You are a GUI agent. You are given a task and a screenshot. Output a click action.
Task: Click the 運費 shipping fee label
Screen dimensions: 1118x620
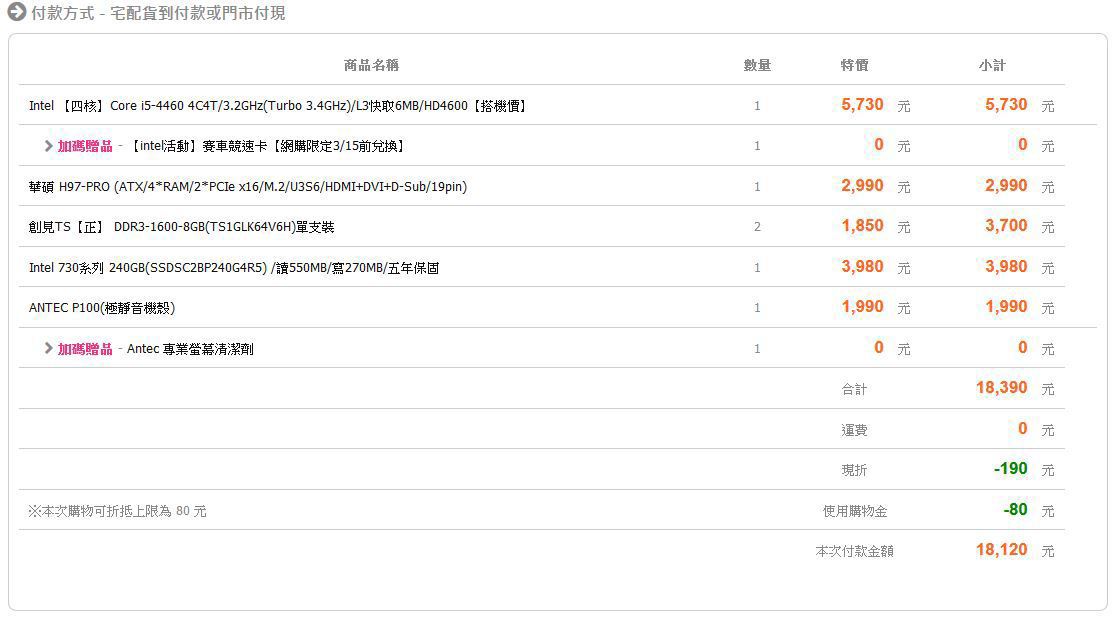(x=854, y=430)
